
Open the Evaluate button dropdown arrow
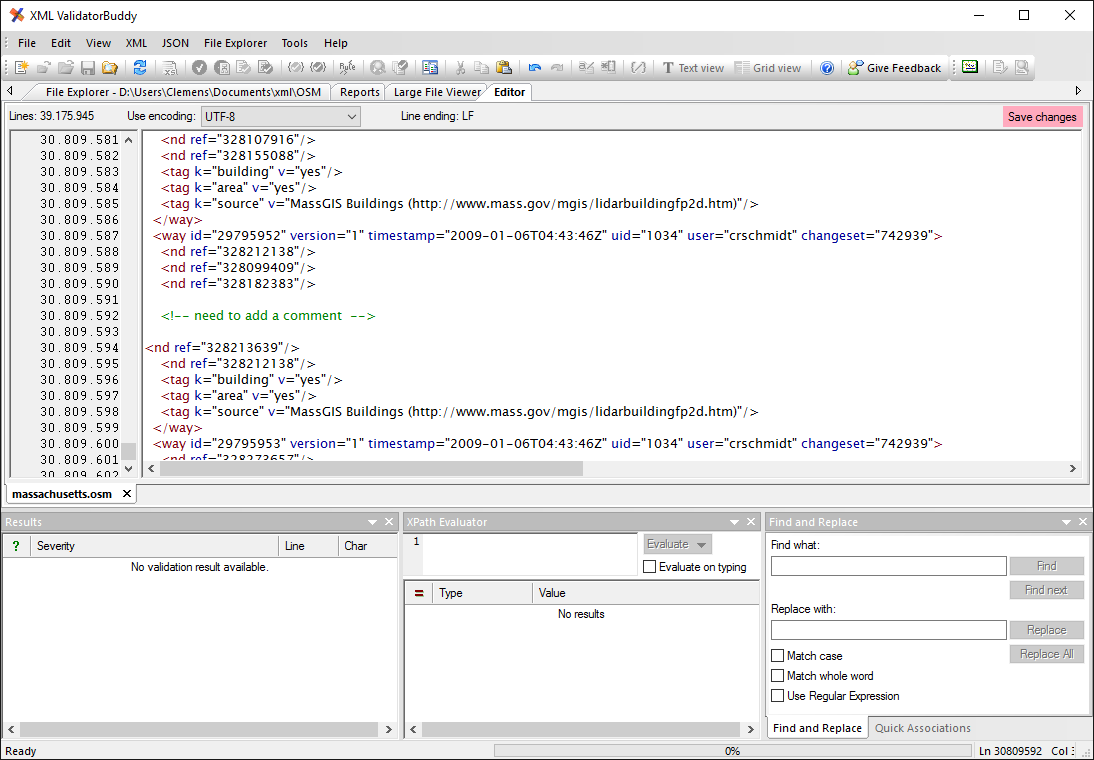[x=702, y=544]
